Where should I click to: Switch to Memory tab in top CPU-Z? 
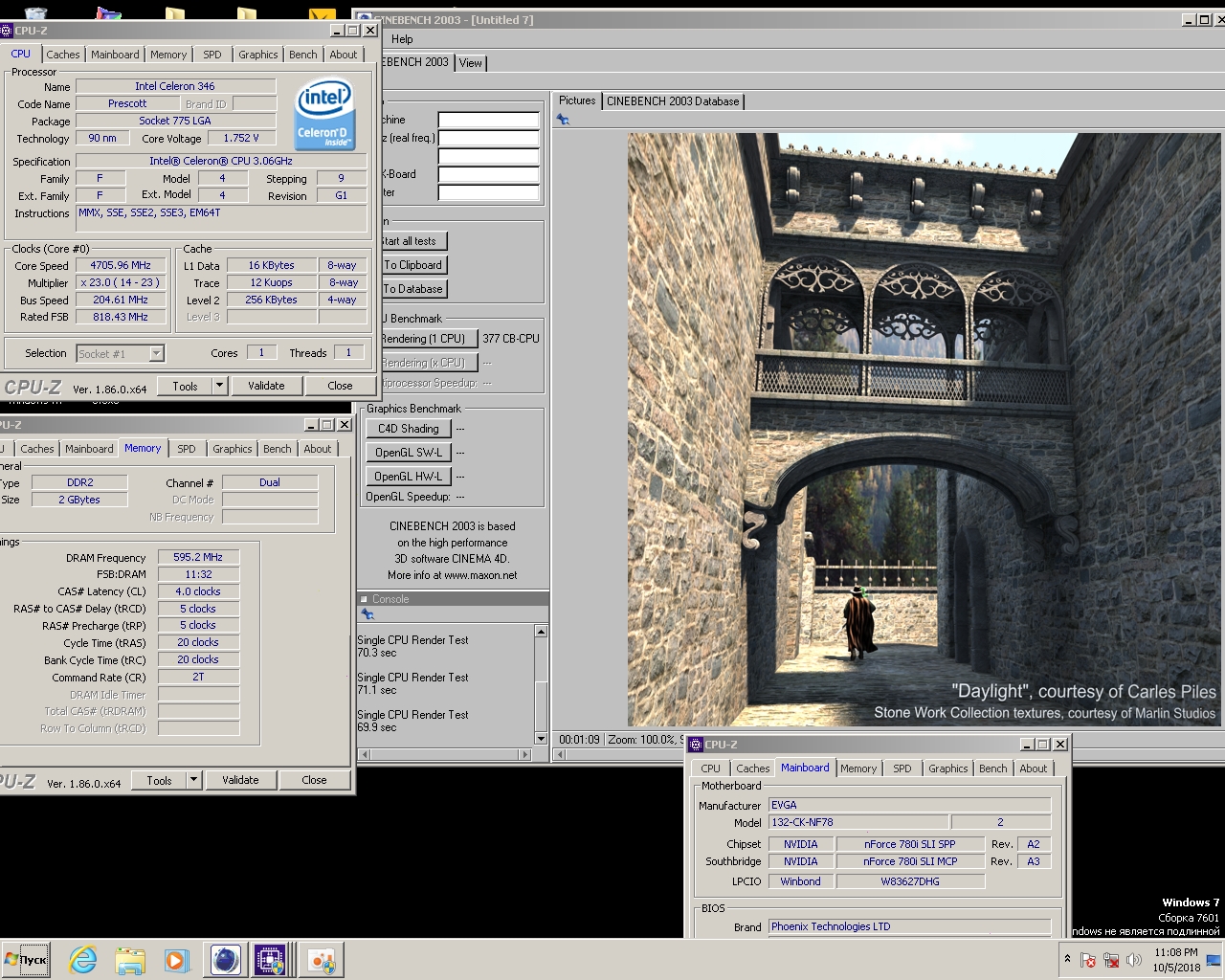pyautogui.click(x=168, y=55)
